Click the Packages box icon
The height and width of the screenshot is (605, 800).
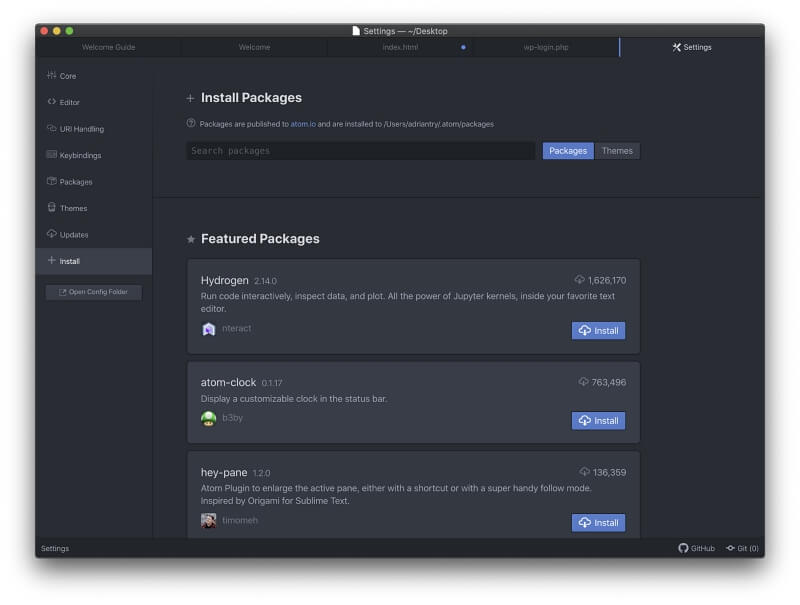(52, 181)
